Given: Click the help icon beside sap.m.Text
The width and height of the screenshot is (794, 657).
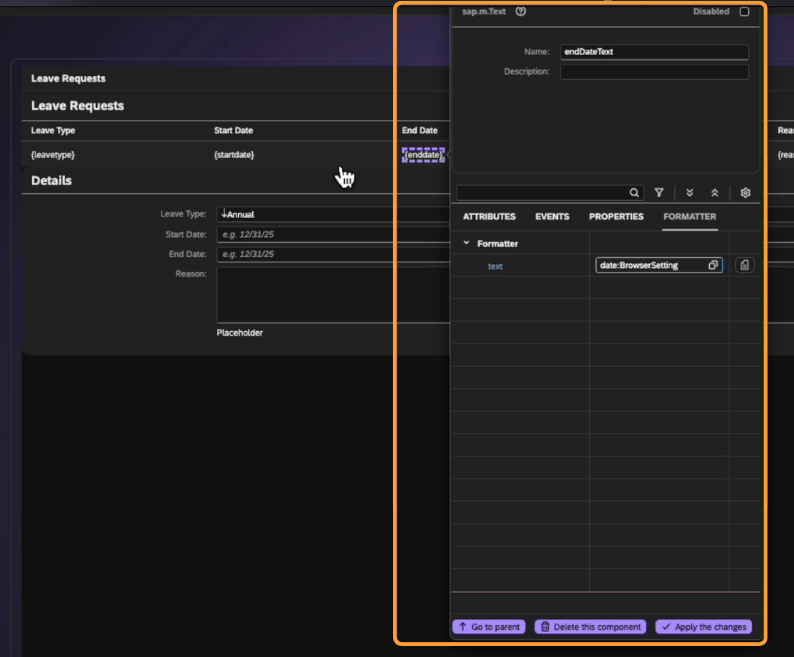Looking at the screenshot, I should (521, 12).
